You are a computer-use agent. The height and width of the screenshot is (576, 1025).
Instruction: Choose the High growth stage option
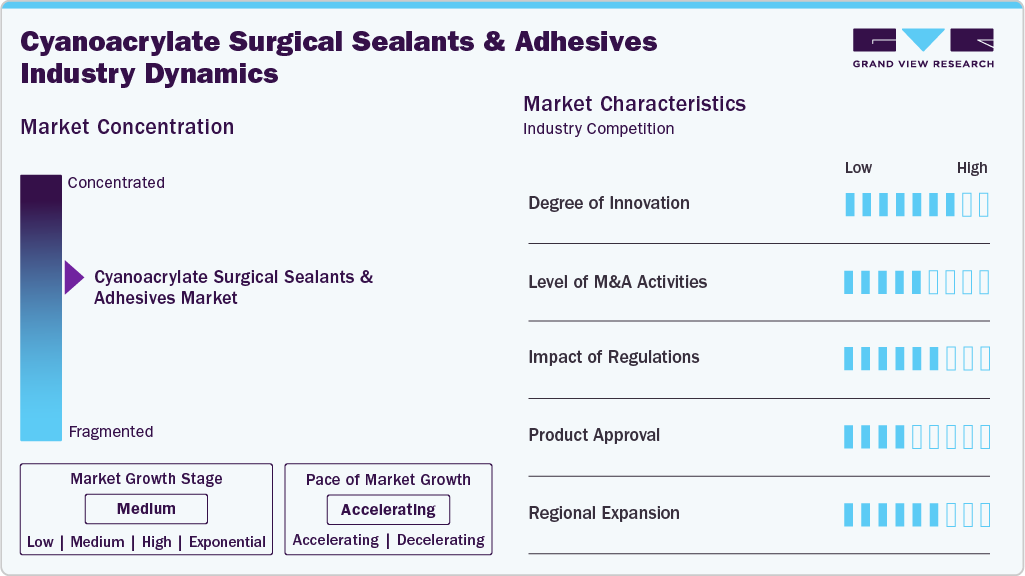click(x=157, y=542)
